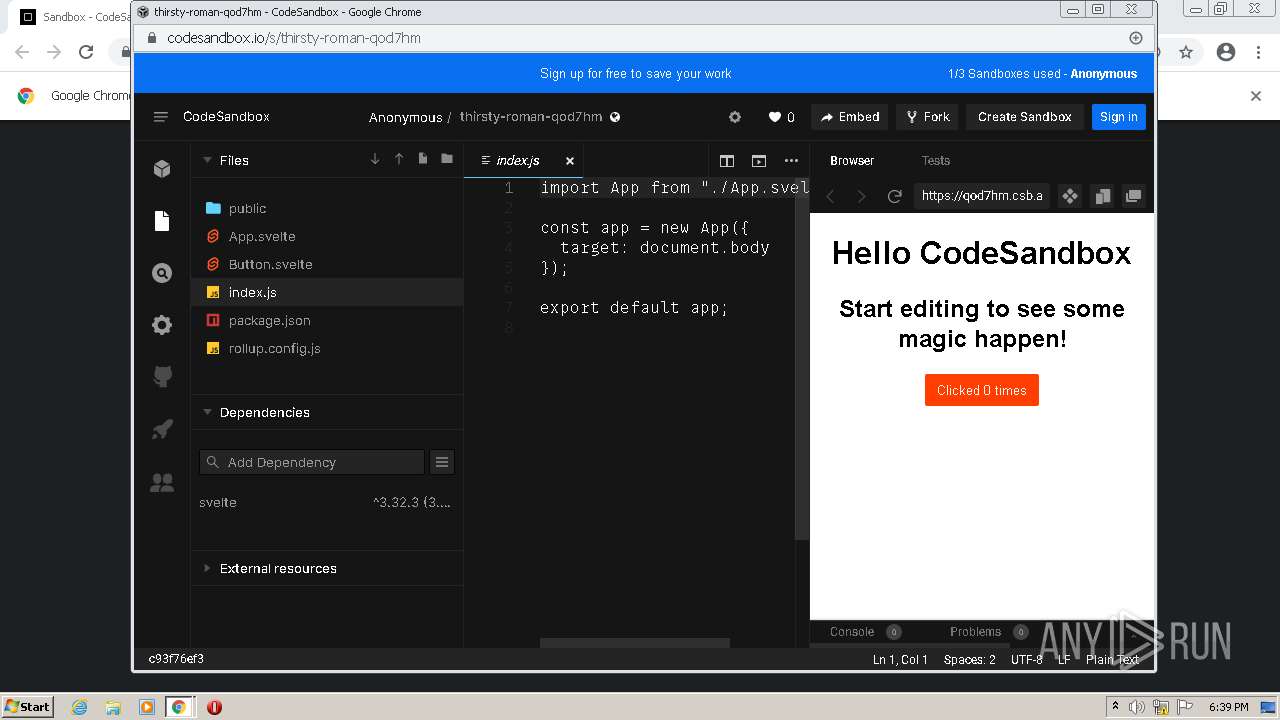This screenshot has width=1280, height=720.
Task: Open the Sandbox Info cube icon in sidebar
Action: click(x=162, y=169)
